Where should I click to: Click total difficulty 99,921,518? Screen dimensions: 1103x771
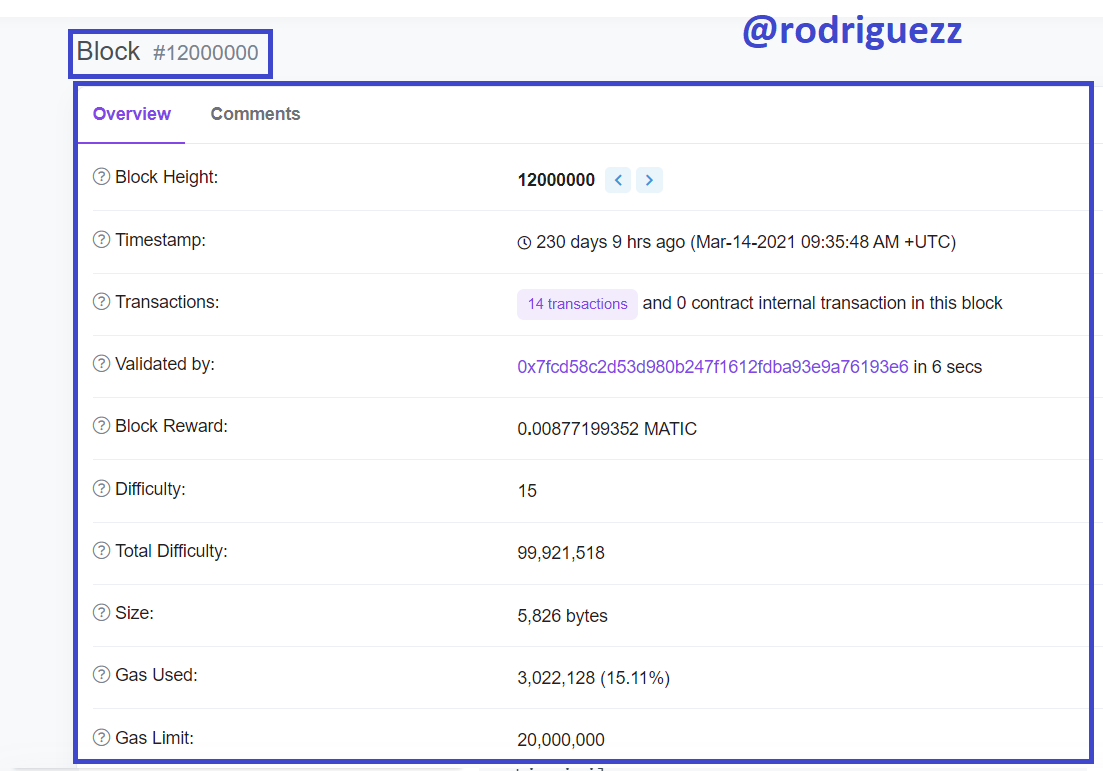coord(561,553)
